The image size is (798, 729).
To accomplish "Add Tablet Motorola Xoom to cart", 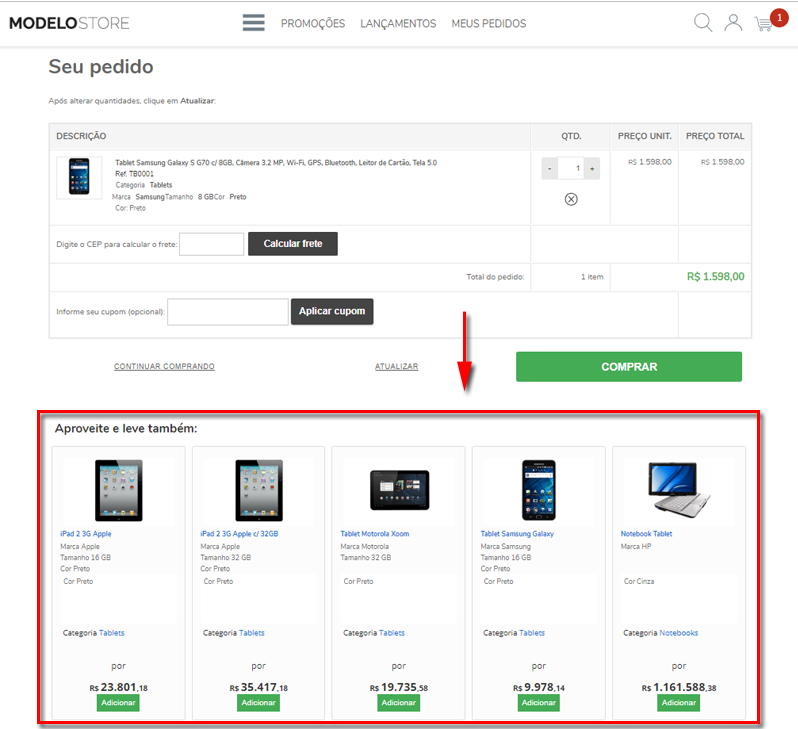I will (x=398, y=703).
